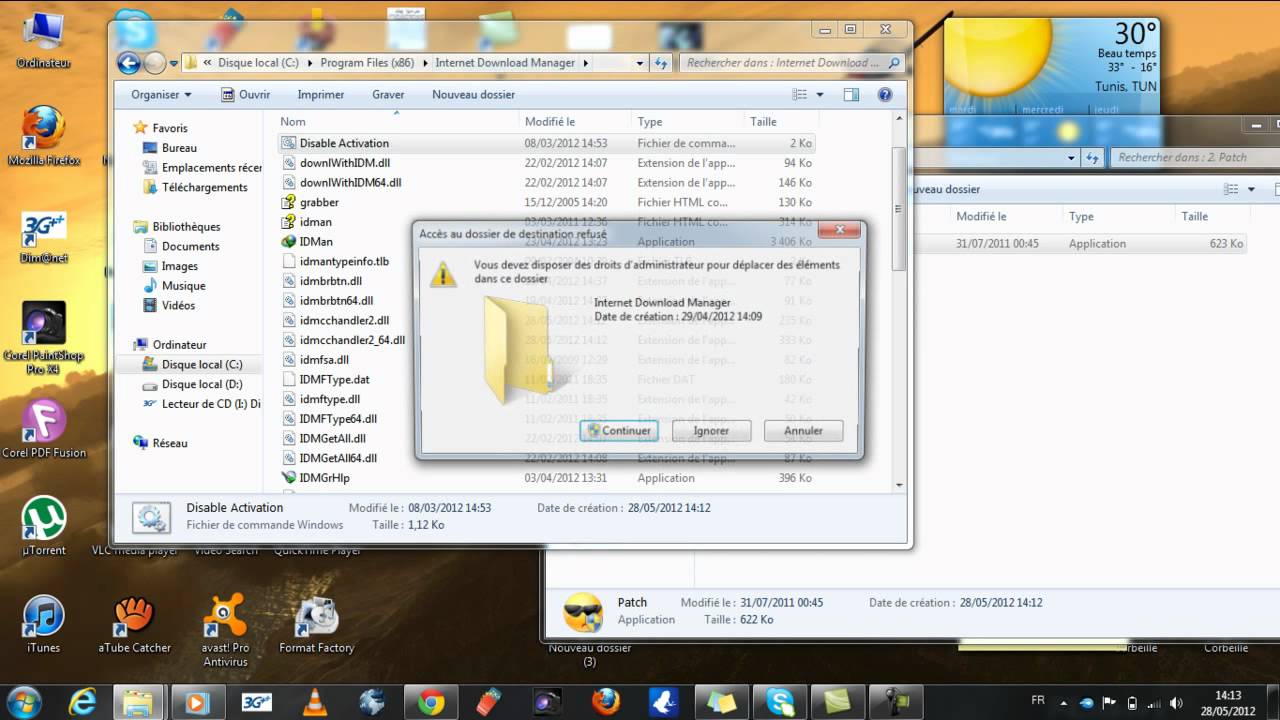Viewport: 1280px width, 720px height.
Task: Create Nouveau dossier from toolbar
Action: pyautogui.click(x=473, y=95)
